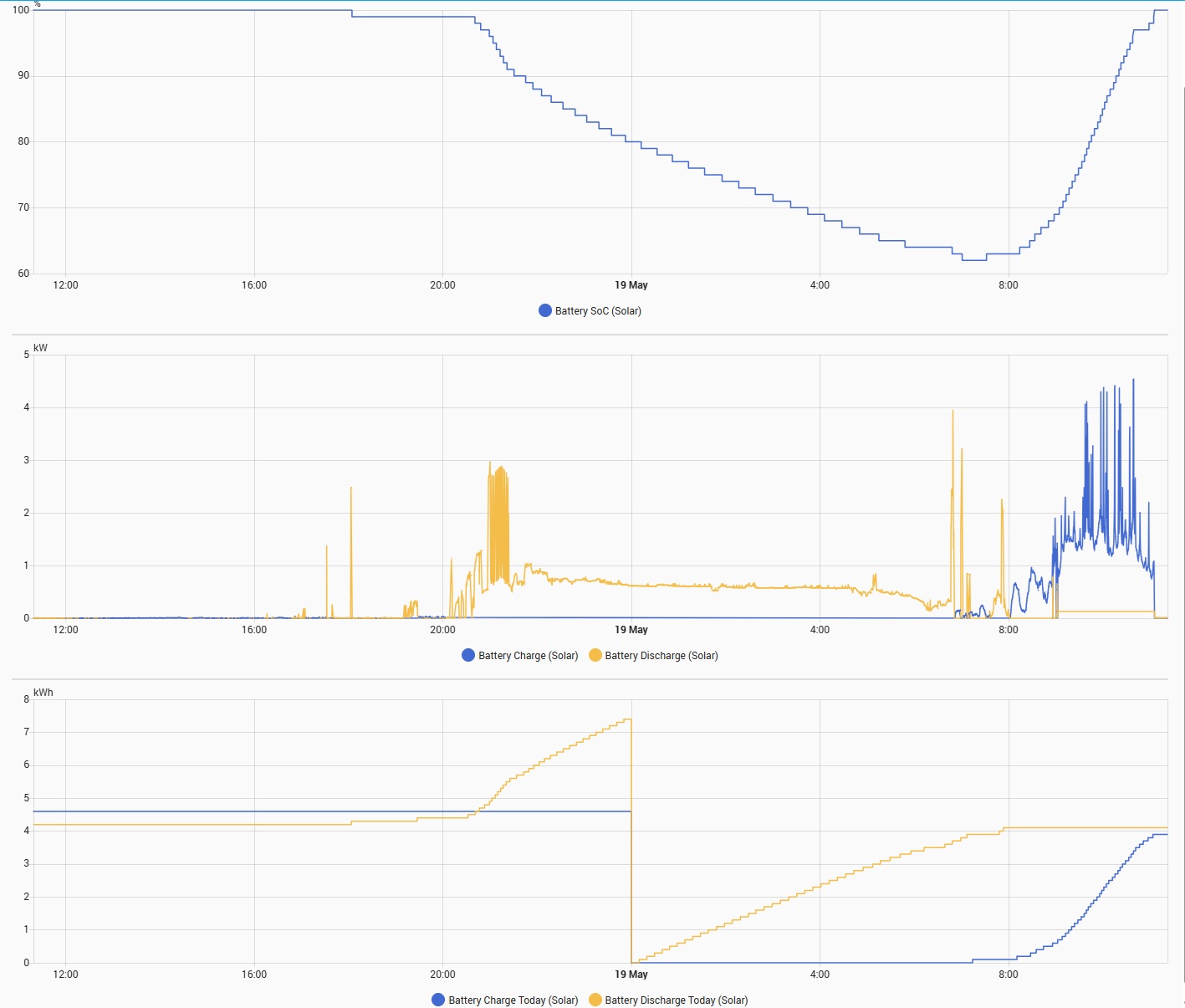1185x1008 pixels.
Task: Click the 4:00 axis label under energy chart
Action: click(x=820, y=975)
